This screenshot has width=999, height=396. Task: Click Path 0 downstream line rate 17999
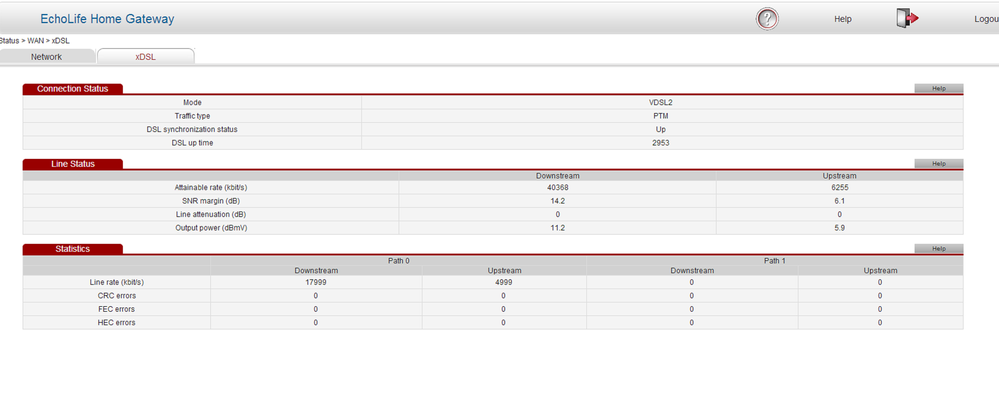[x=316, y=282]
